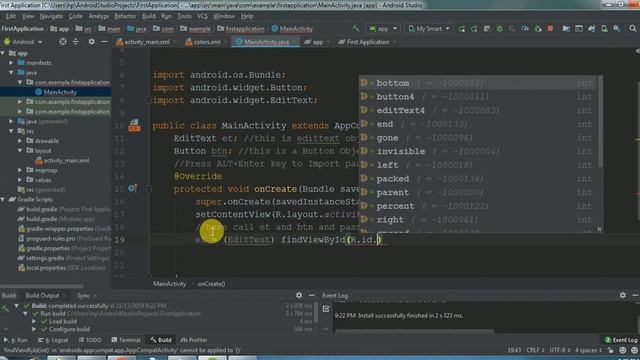The height and width of the screenshot is (360, 640).
Task: Open the Code menu
Action: tap(76, 16)
